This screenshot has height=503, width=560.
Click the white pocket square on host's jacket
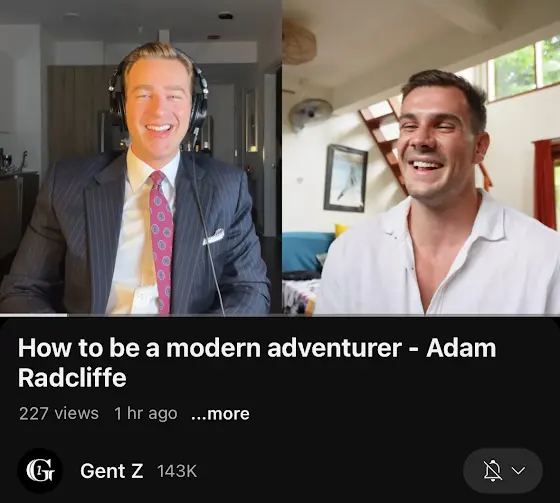[x=214, y=237]
